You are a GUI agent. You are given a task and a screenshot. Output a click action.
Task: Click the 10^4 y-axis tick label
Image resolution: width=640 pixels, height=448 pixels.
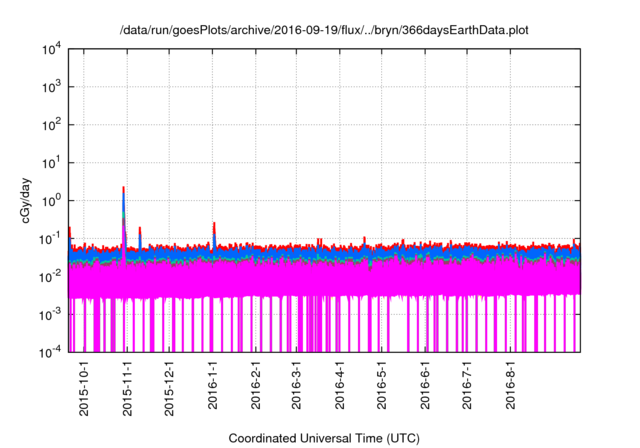(52, 49)
